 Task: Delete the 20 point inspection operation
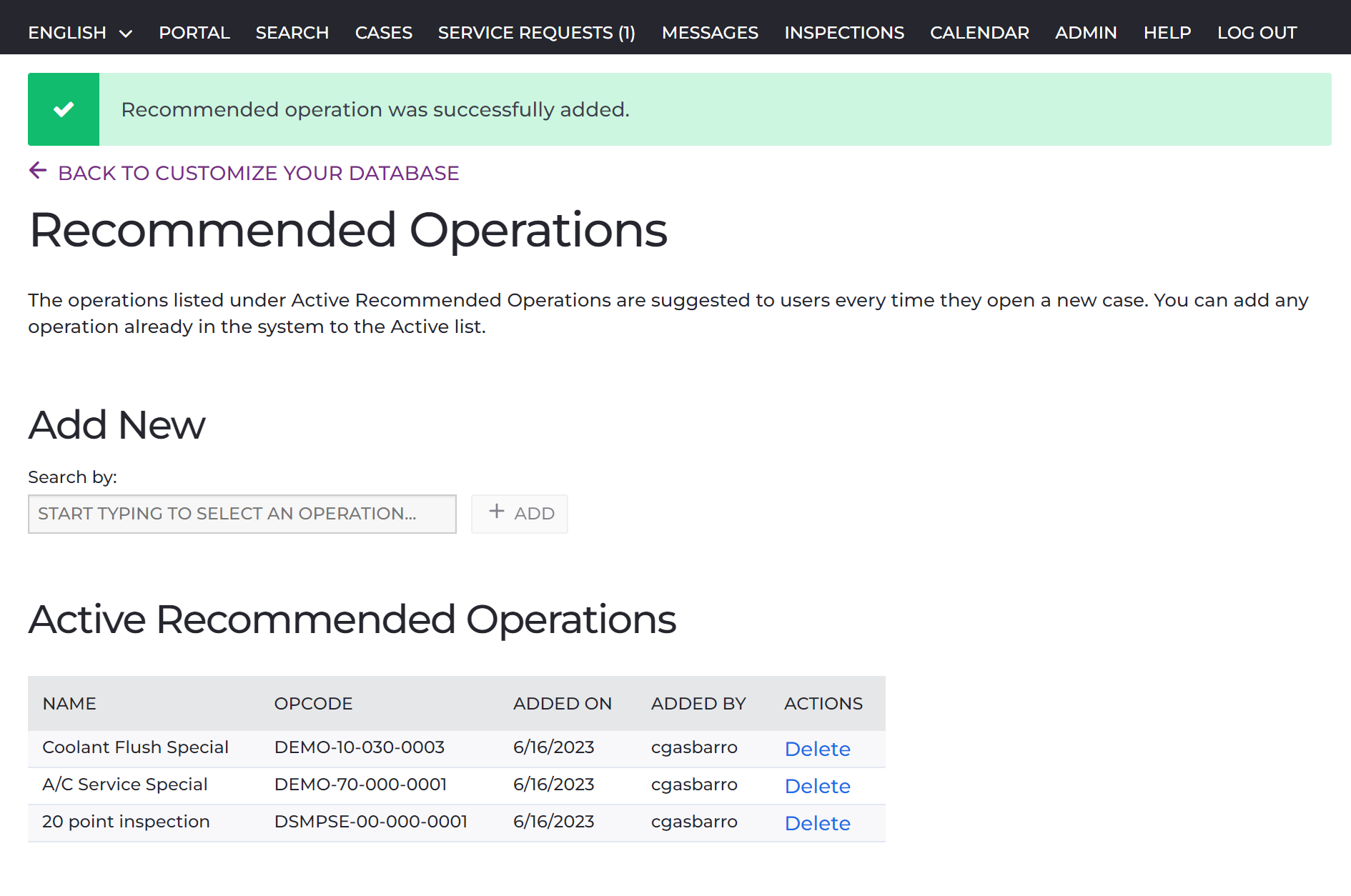(817, 823)
